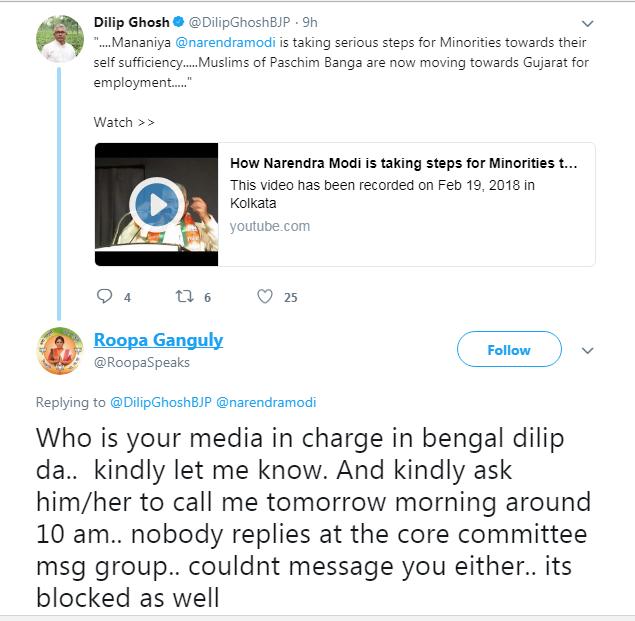The height and width of the screenshot is (621, 635).
Task: Retweet Dilip Ghosh's tweet
Action: point(184,297)
